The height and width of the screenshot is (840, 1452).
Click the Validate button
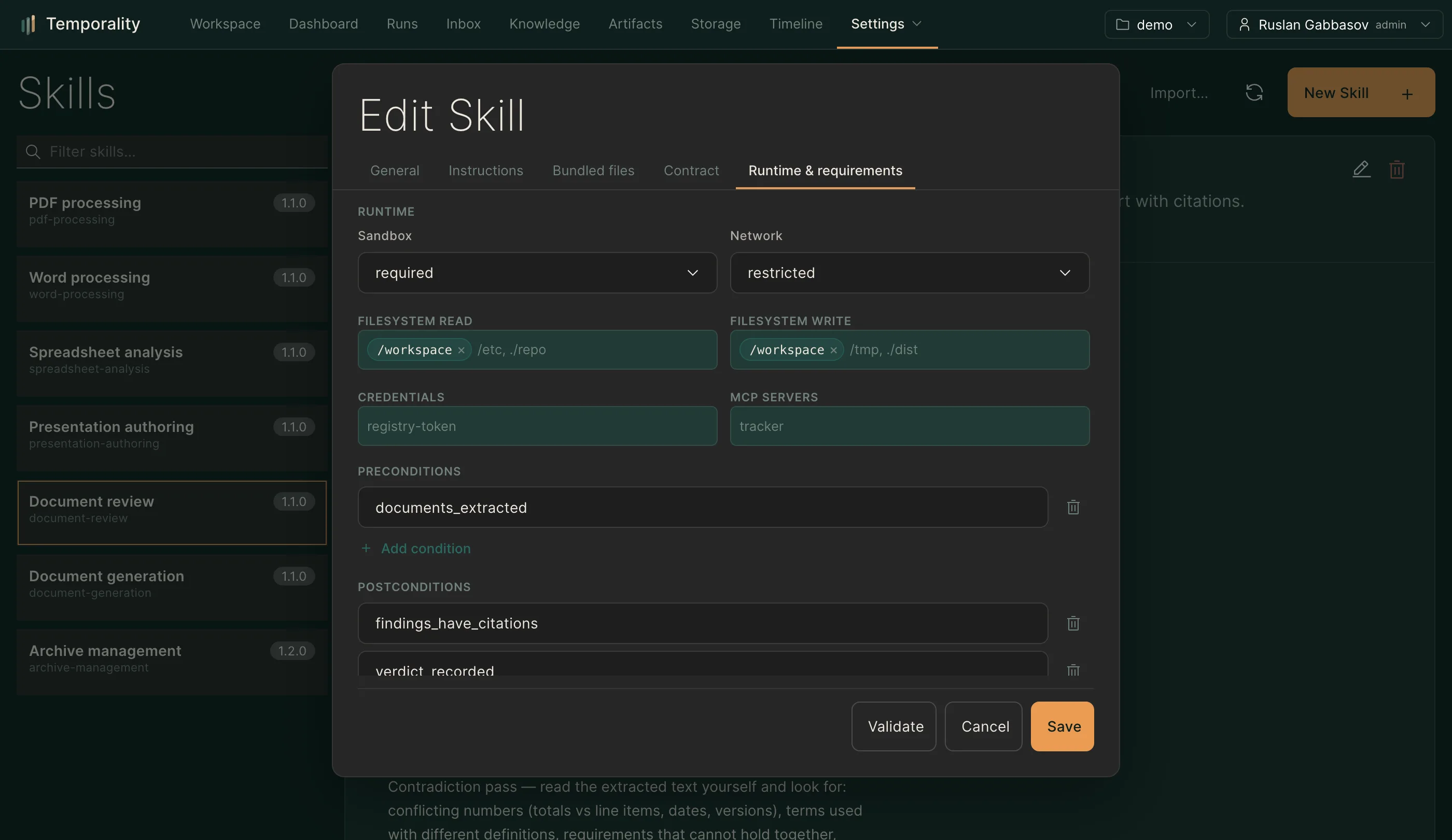coord(893,726)
